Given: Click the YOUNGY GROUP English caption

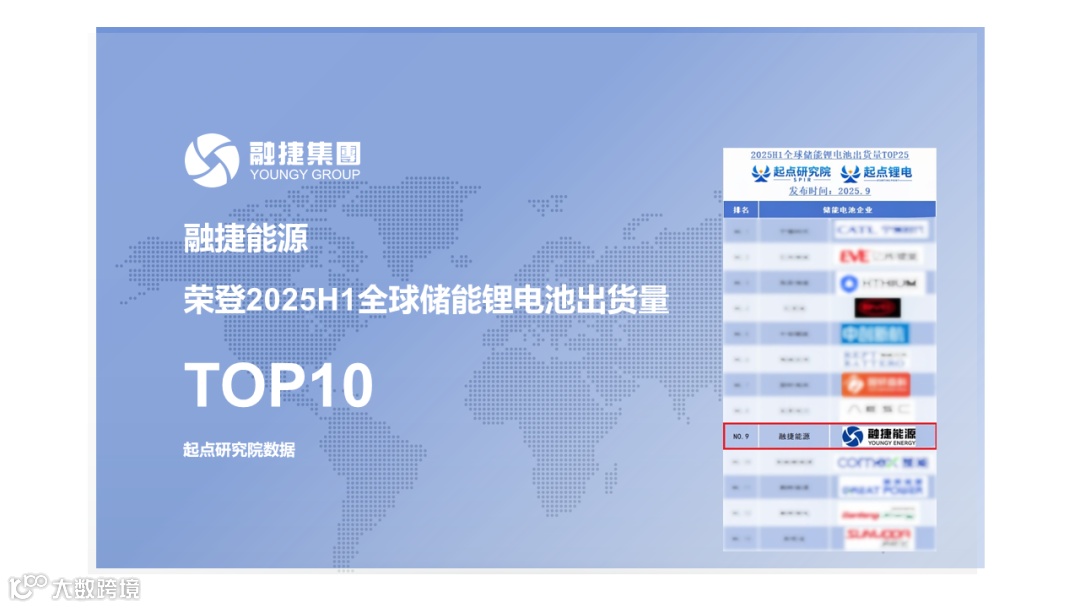Looking at the screenshot, I should (x=304, y=175).
